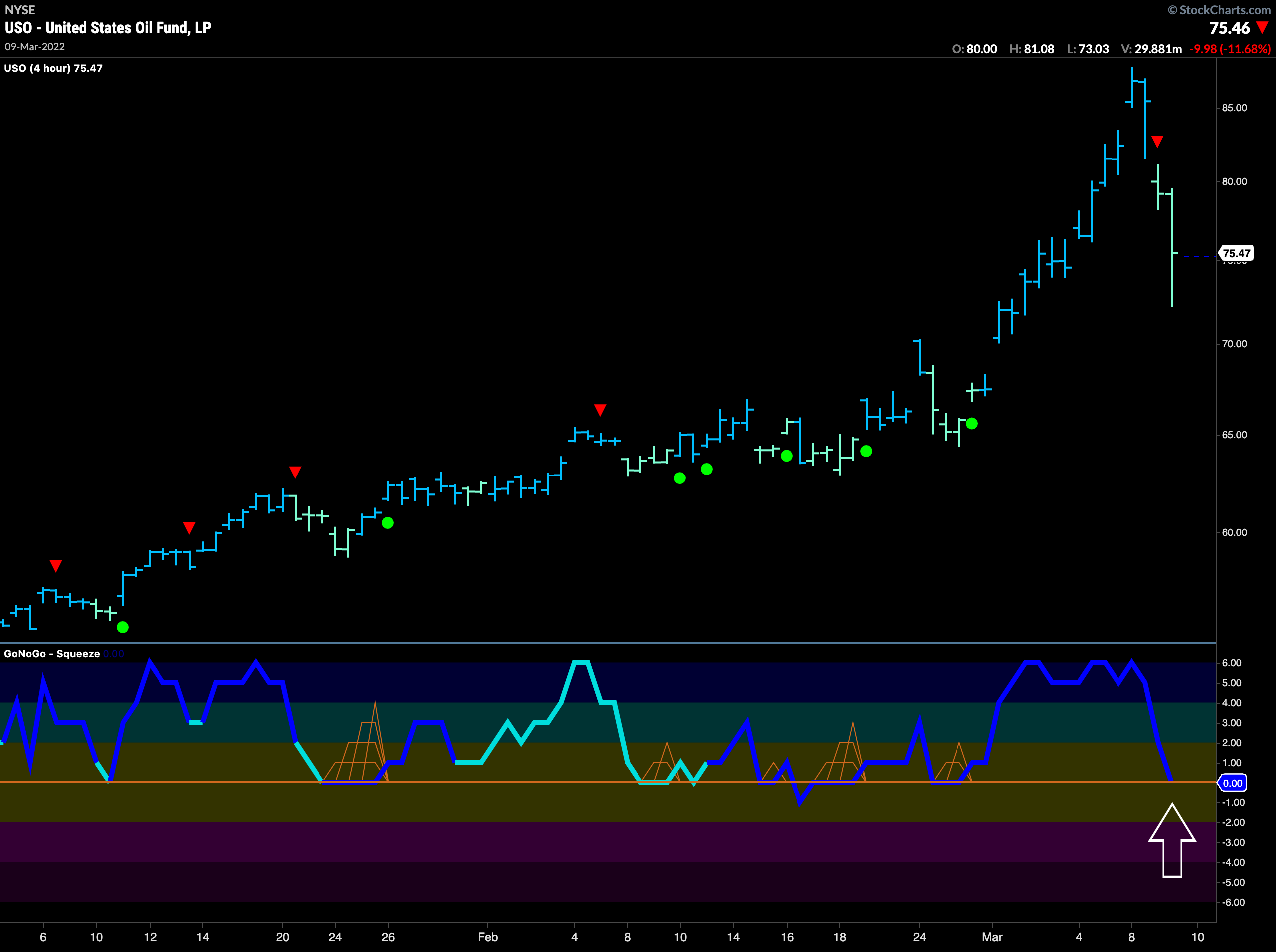Click the 75.47 last price tag on the price axis

pos(1236,253)
